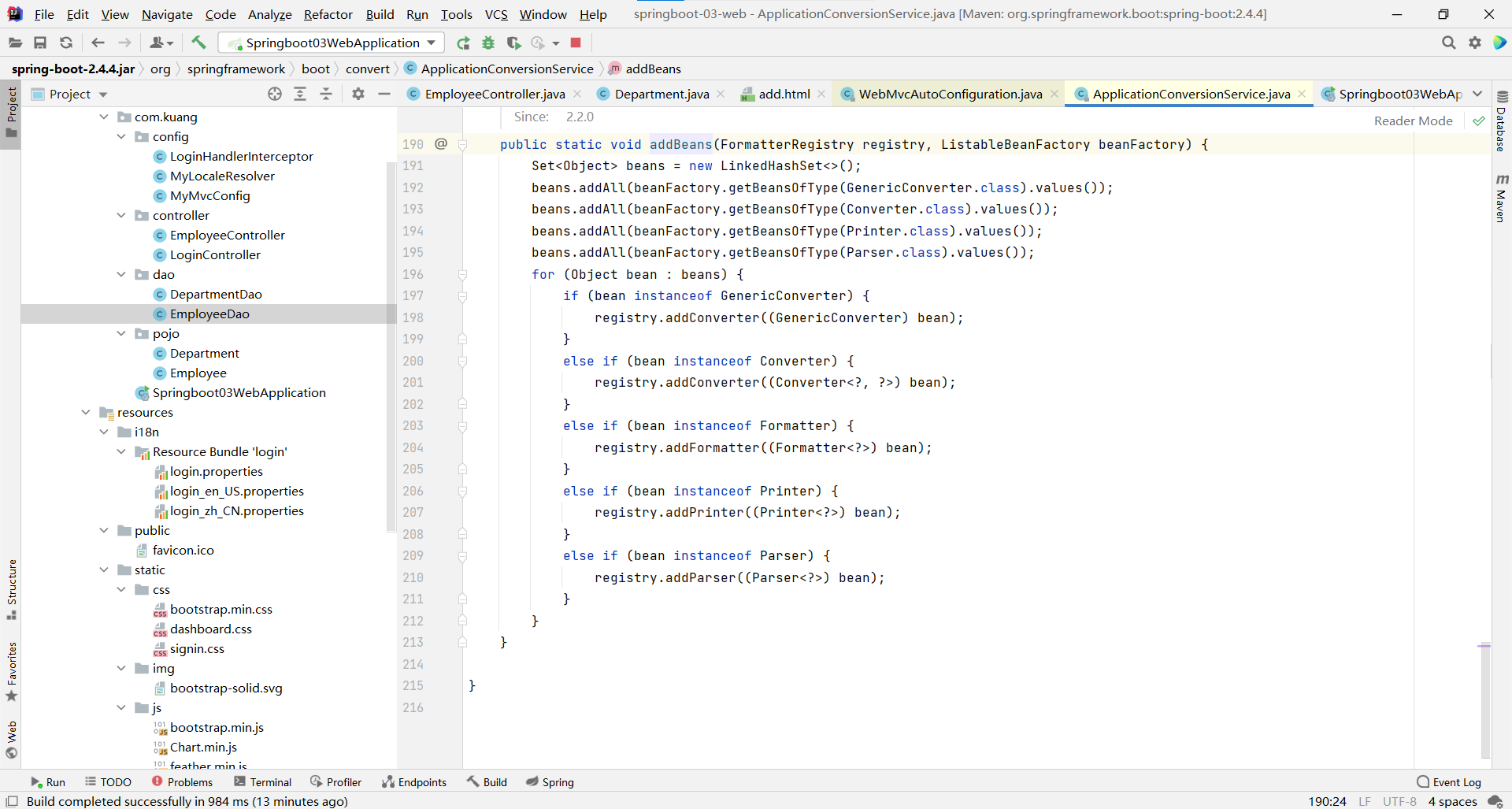Image resolution: width=1512 pixels, height=809 pixels.
Task: Hide the Project panel with minus icon
Action: point(384,94)
